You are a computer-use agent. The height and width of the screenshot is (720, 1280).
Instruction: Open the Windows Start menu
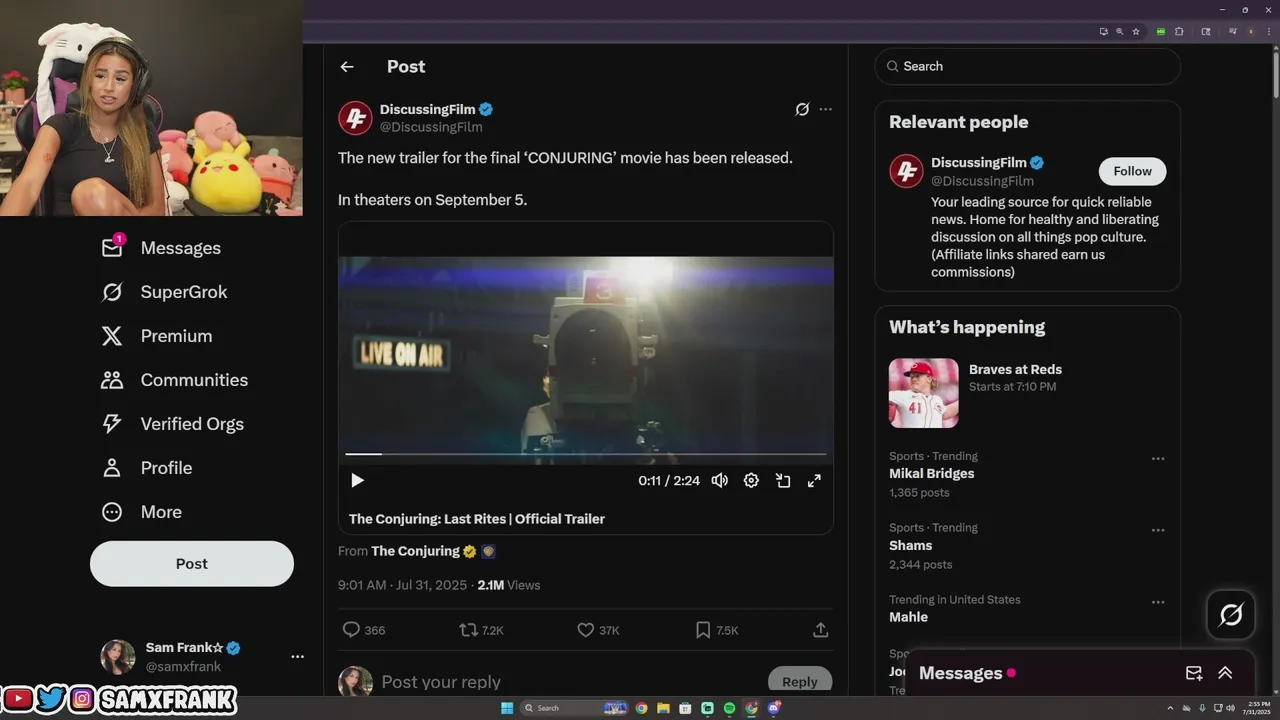click(x=507, y=708)
